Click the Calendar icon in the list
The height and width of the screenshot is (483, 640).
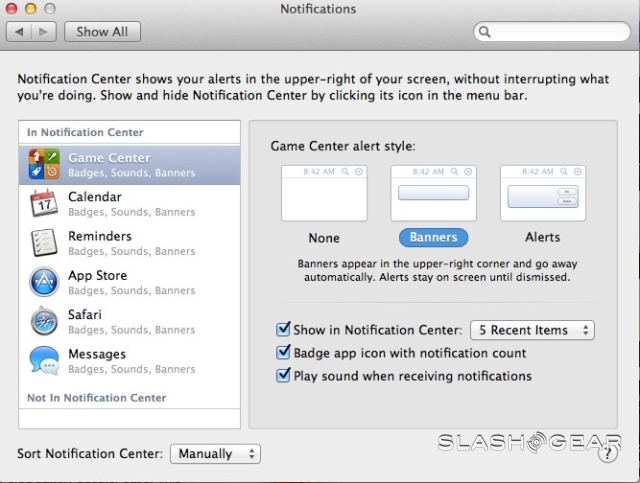tap(43, 204)
